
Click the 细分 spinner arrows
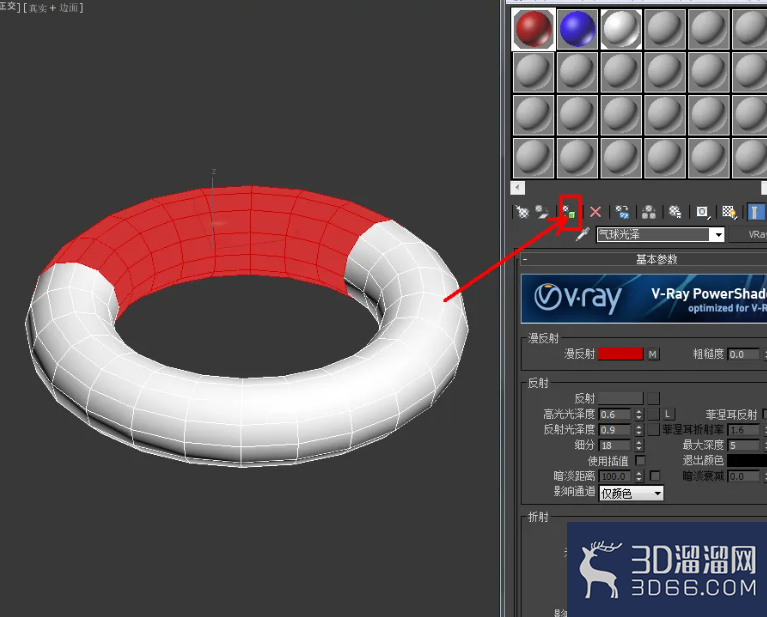pyautogui.click(x=639, y=446)
